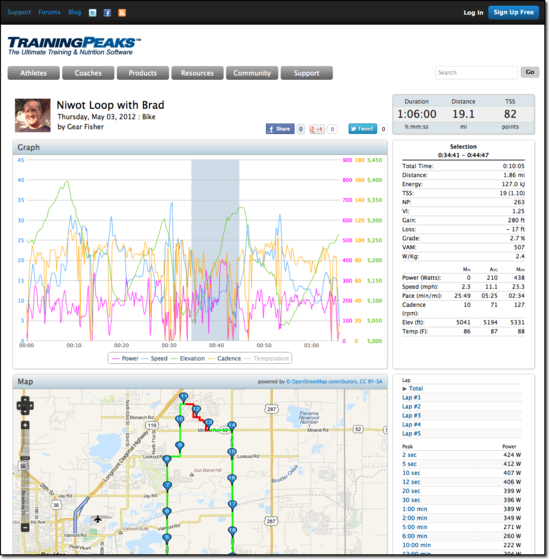Click the Google +1 button
The width and height of the screenshot is (550, 560).
[x=317, y=129]
